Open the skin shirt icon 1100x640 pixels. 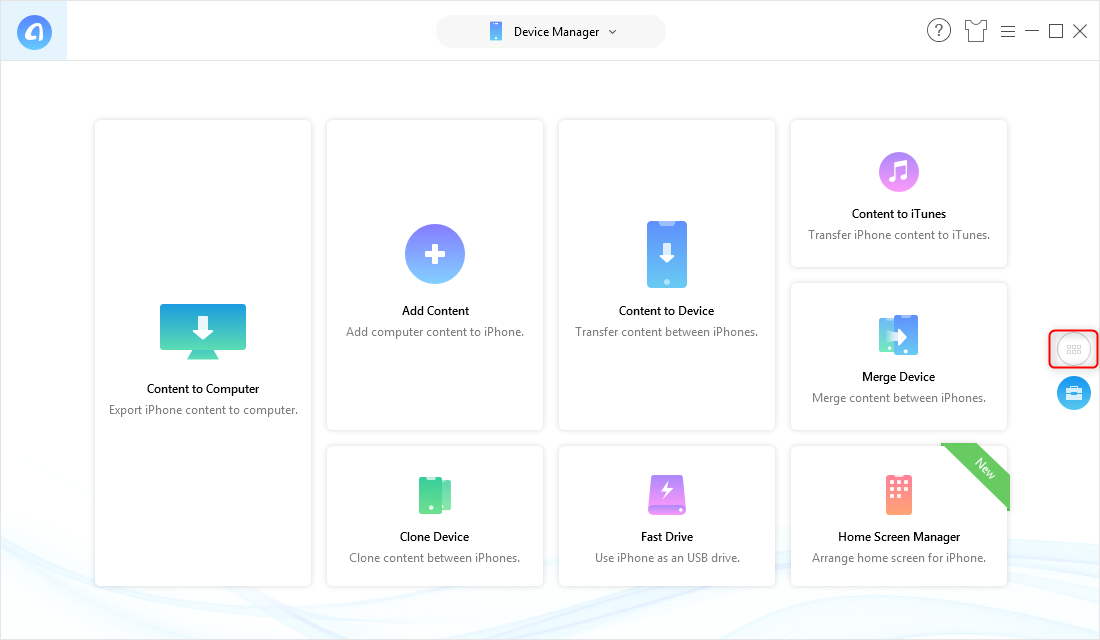(976, 31)
